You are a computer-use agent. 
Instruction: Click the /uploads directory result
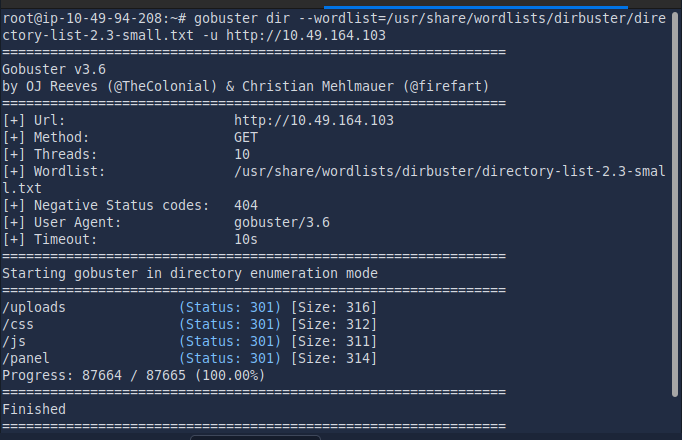tap(35, 307)
